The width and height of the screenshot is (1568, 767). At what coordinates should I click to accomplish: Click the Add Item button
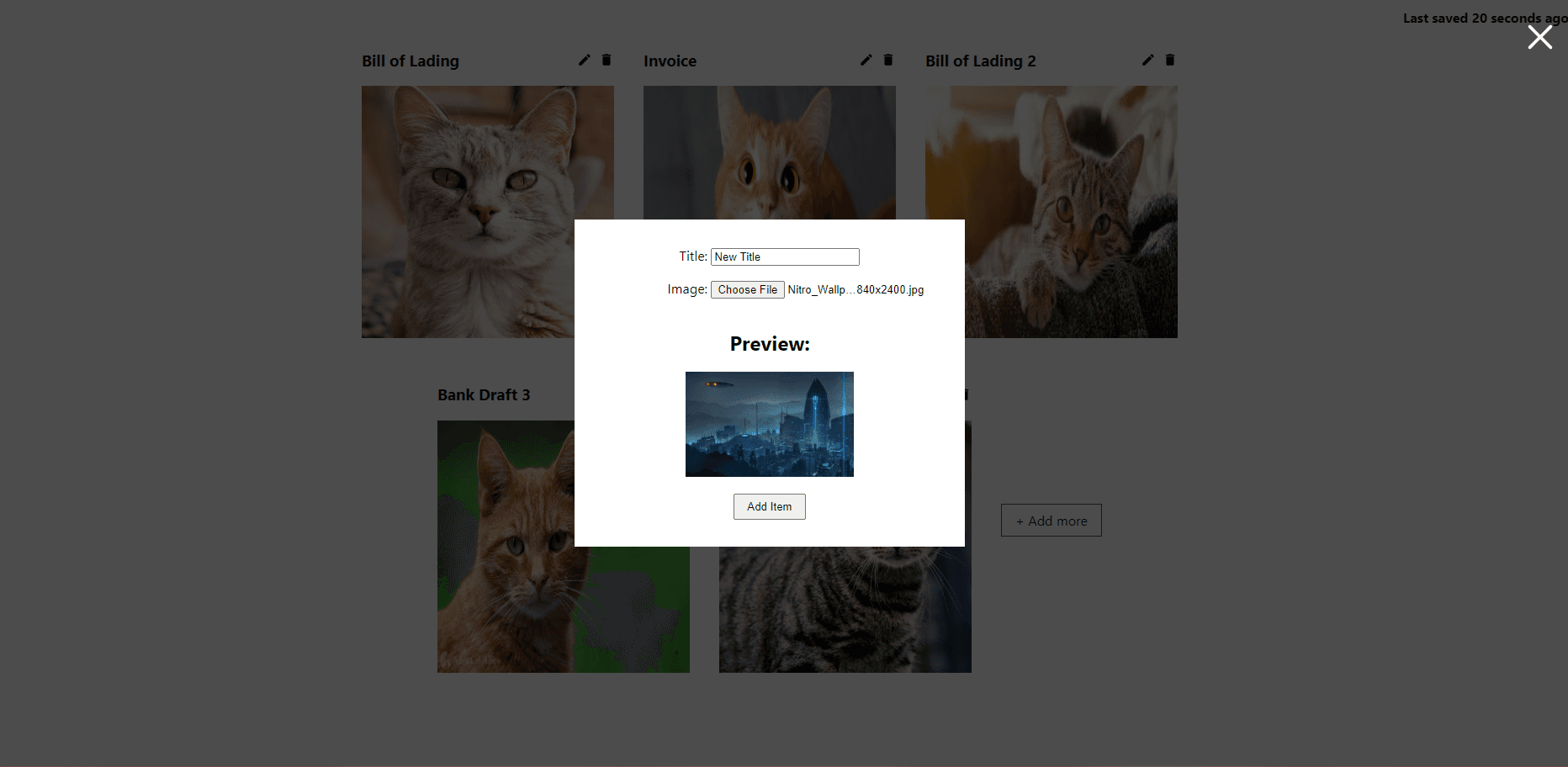[770, 506]
